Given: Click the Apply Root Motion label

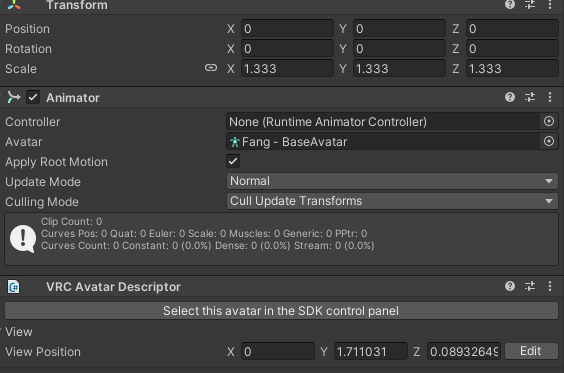Looking at the screenshot, I should (x=56, y=162).
